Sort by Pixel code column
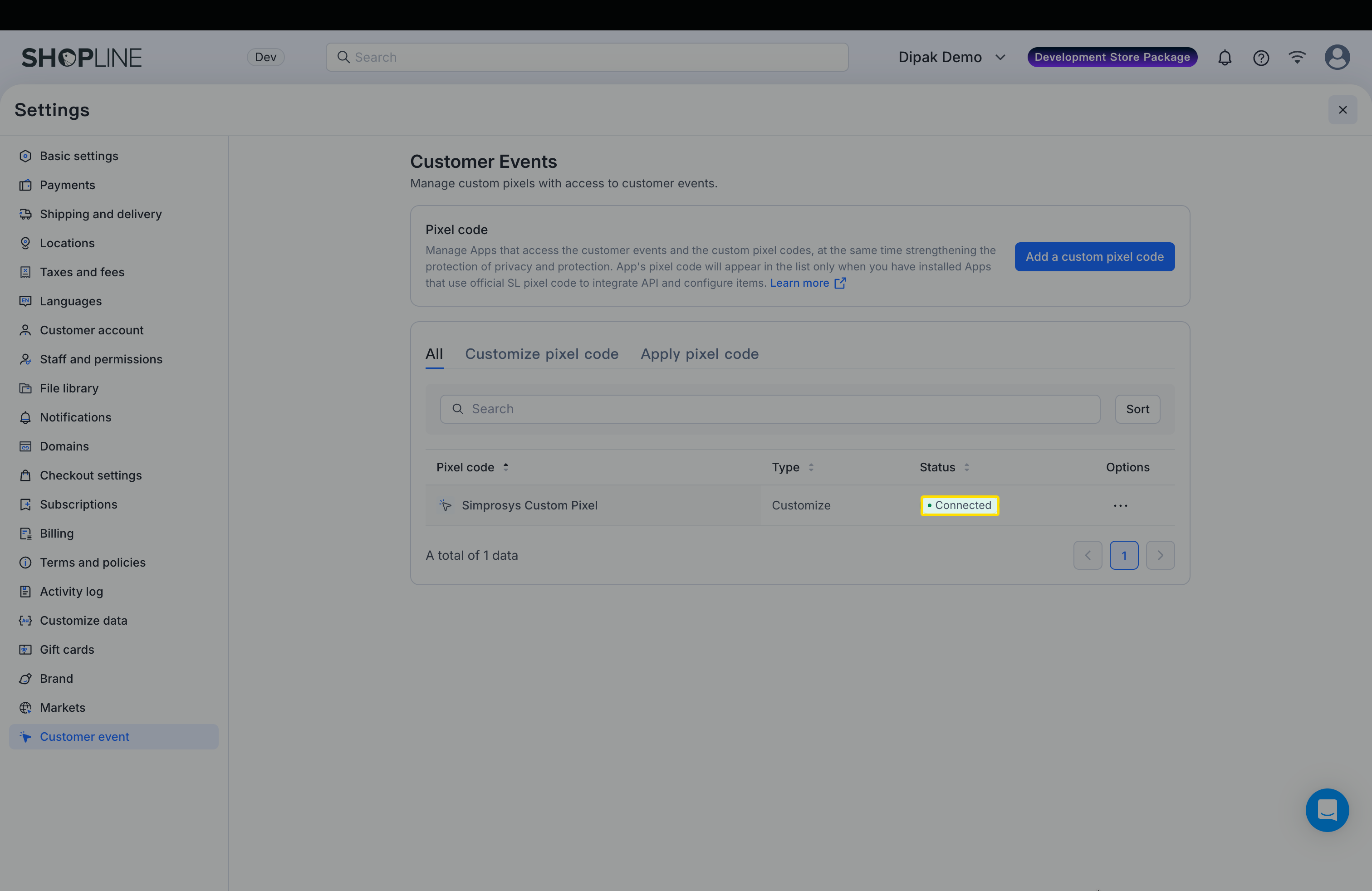1372x891 pixels. (505, 467)
